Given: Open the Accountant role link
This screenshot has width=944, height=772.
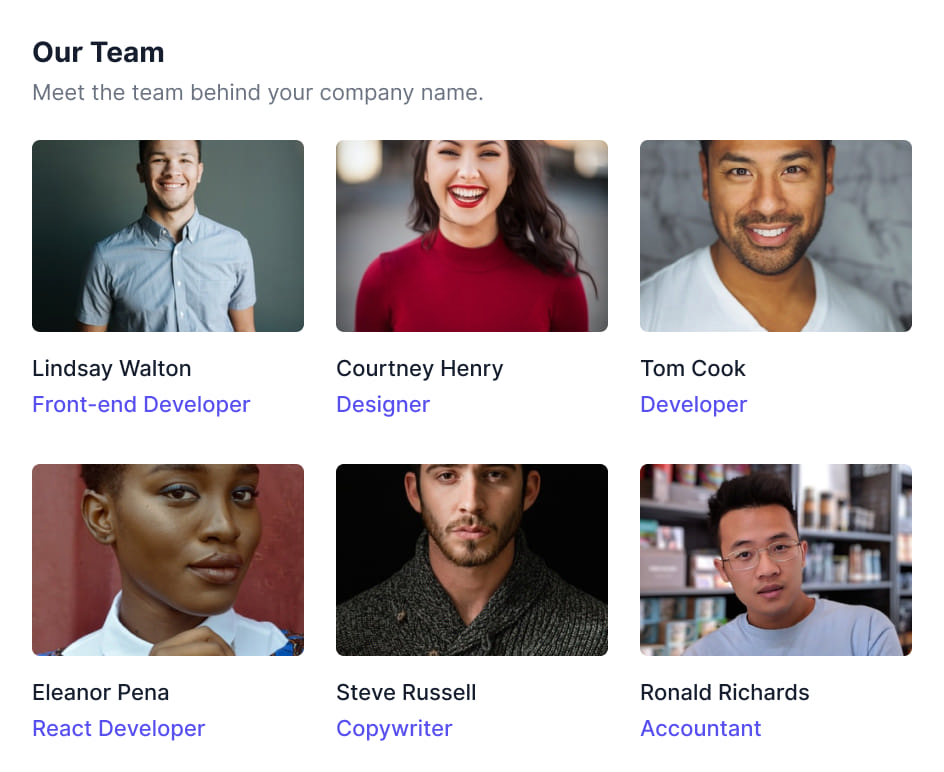Looking at the screenshot, I should pyautogui.click(x=701, y=728).
